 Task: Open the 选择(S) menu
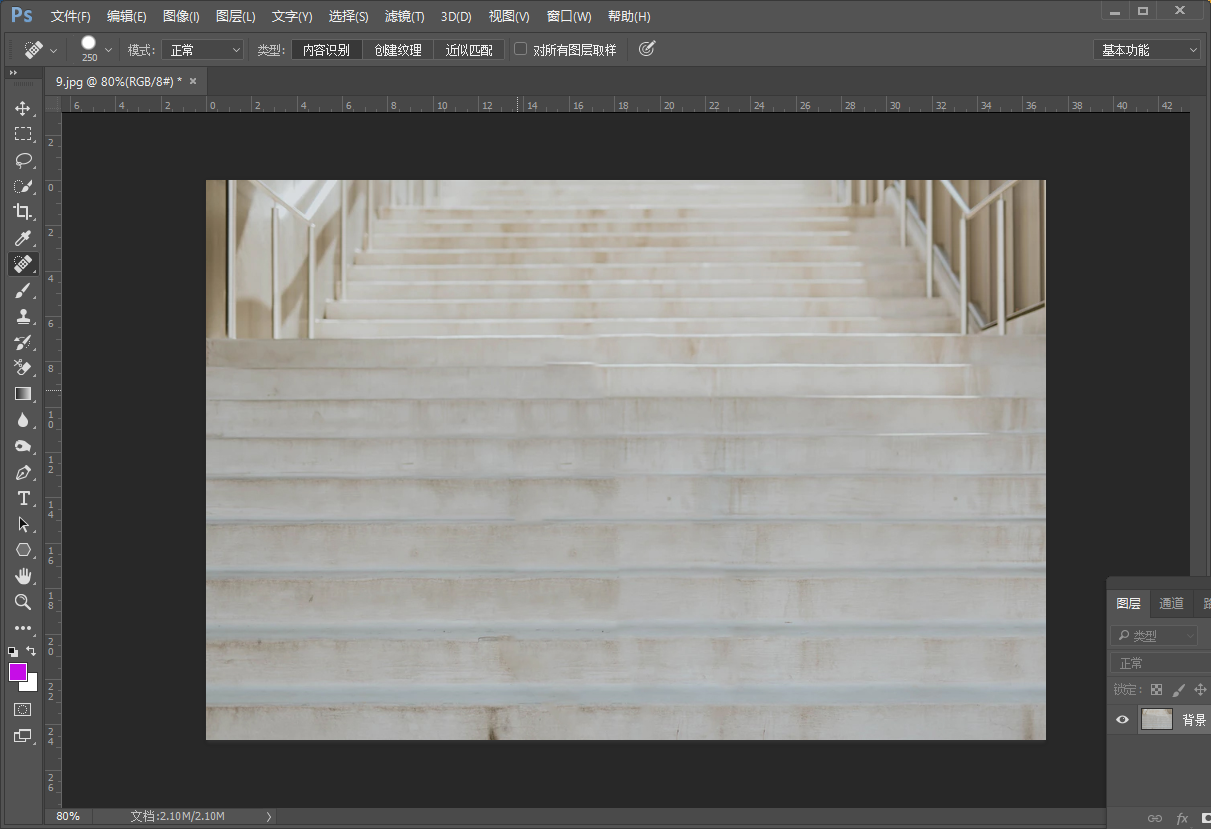pyautogui.click(x=348, y=17)
